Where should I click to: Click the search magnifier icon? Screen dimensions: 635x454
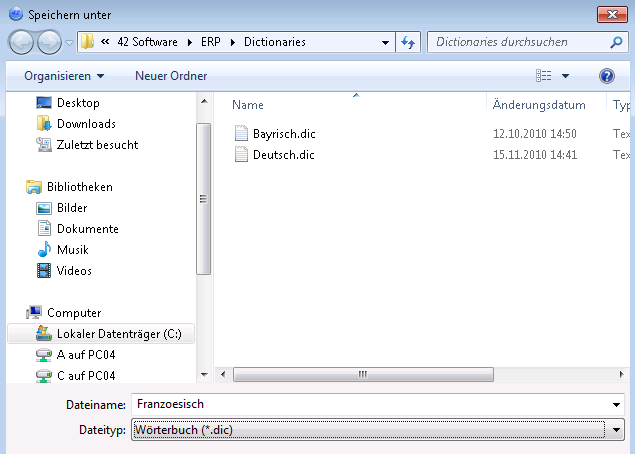616,42
